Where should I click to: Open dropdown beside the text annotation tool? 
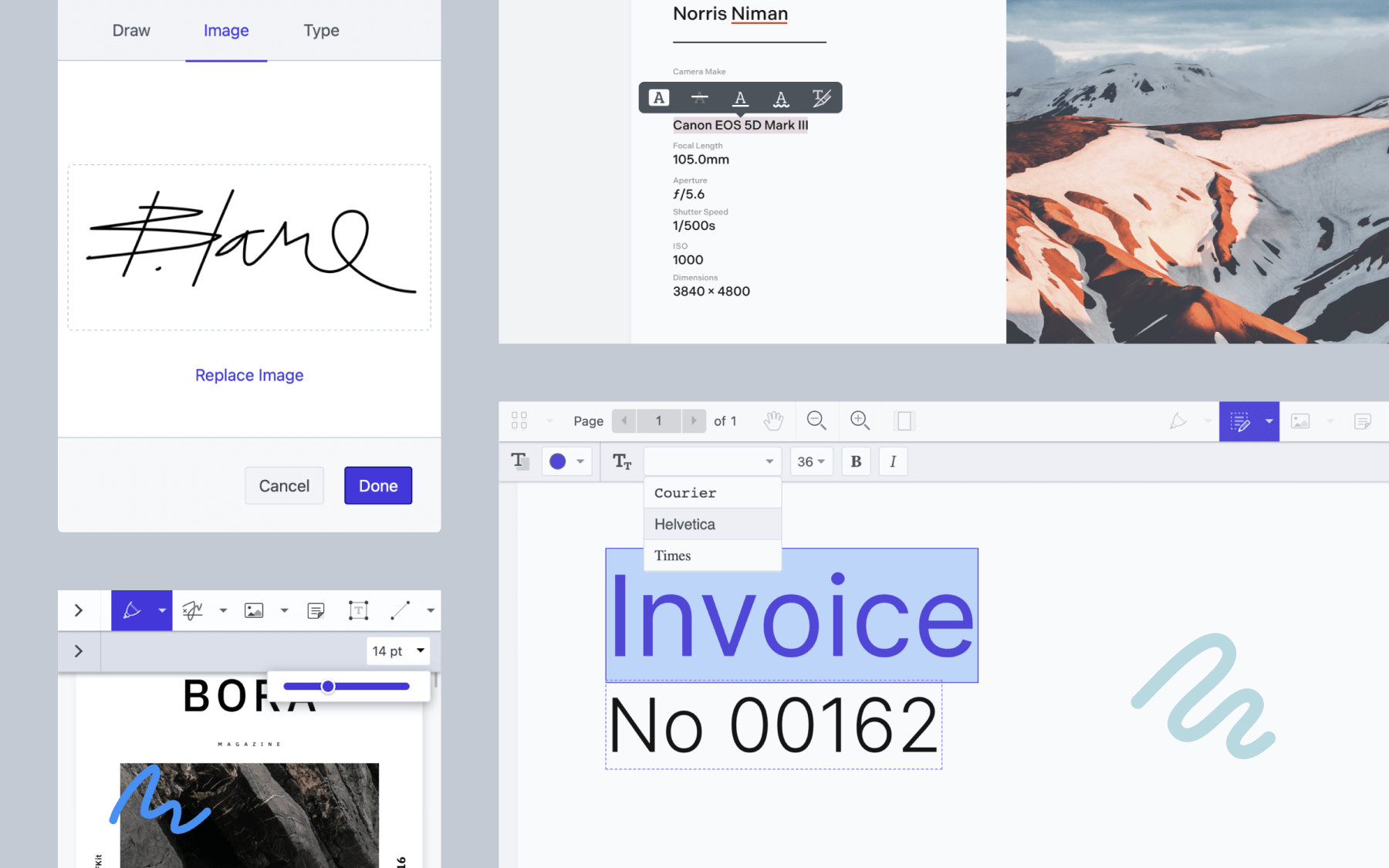(1269, 421)
